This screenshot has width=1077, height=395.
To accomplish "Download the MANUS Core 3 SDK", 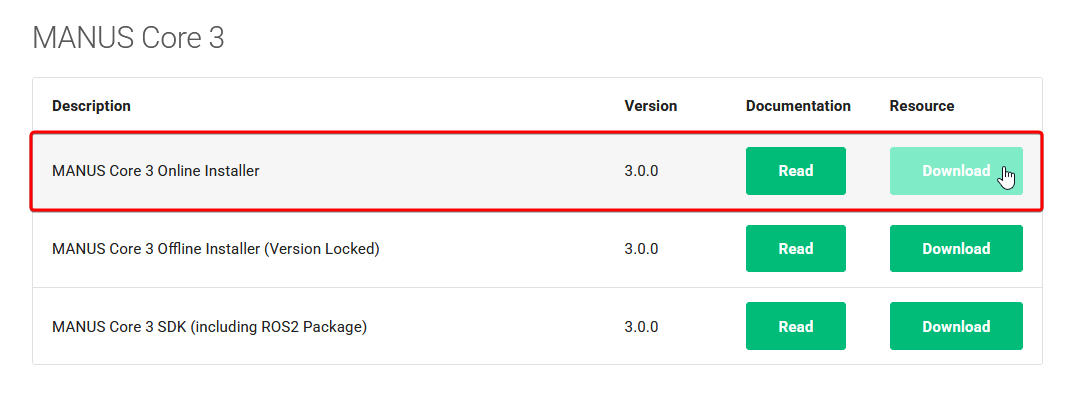I will (956, 326).
